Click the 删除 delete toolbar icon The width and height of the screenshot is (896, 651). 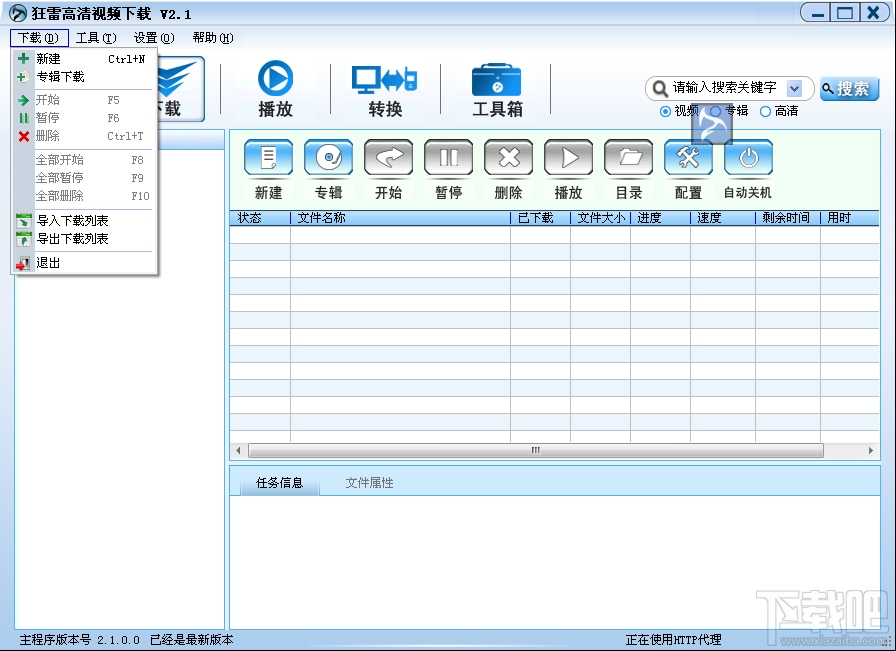(x=509, y=157)
